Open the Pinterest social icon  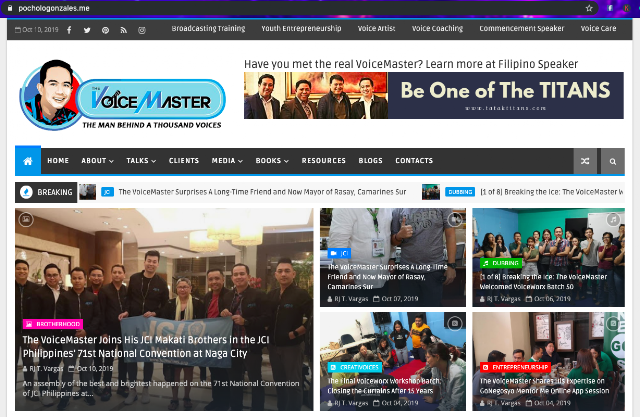tap(105, 30)
